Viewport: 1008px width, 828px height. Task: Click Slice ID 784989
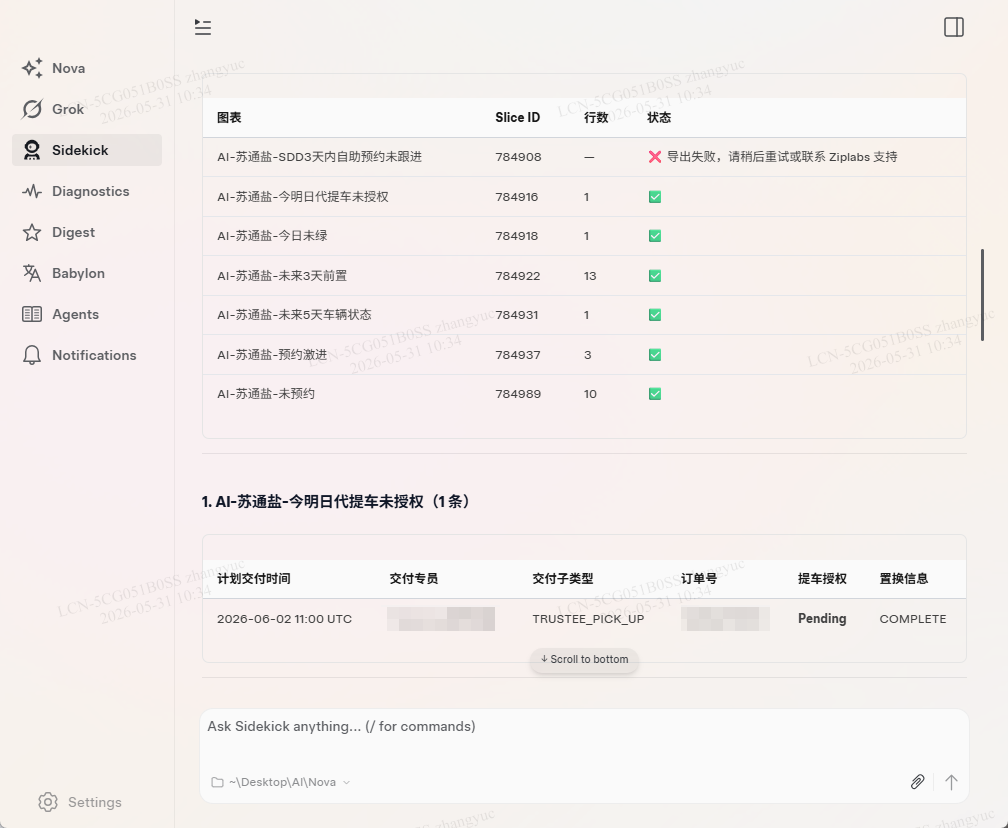click(x=518, y=394)
